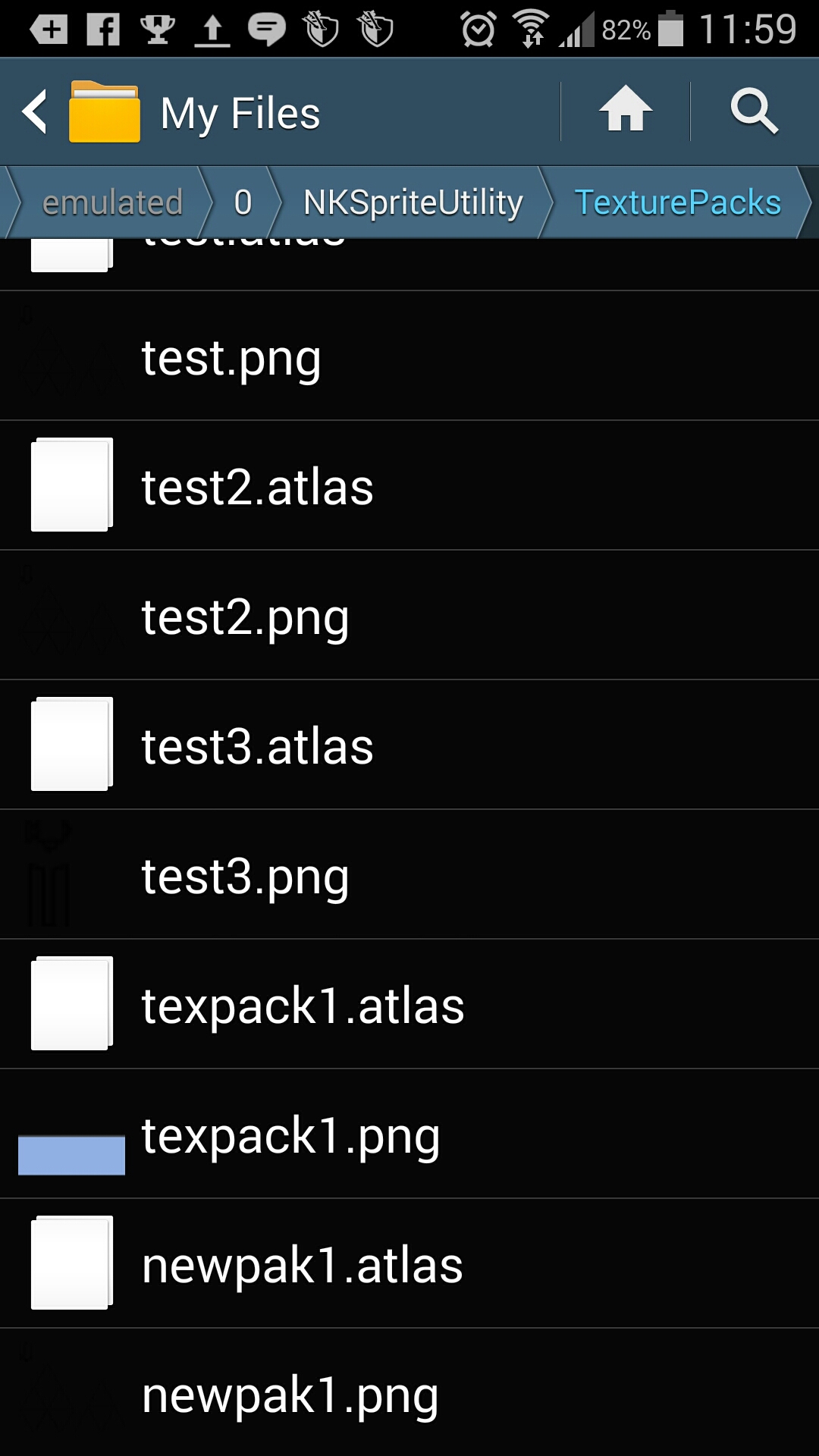This screenshot has width=819, height=1456.
Task: Tap the yellow My Files folder icon
Action: 105,112
